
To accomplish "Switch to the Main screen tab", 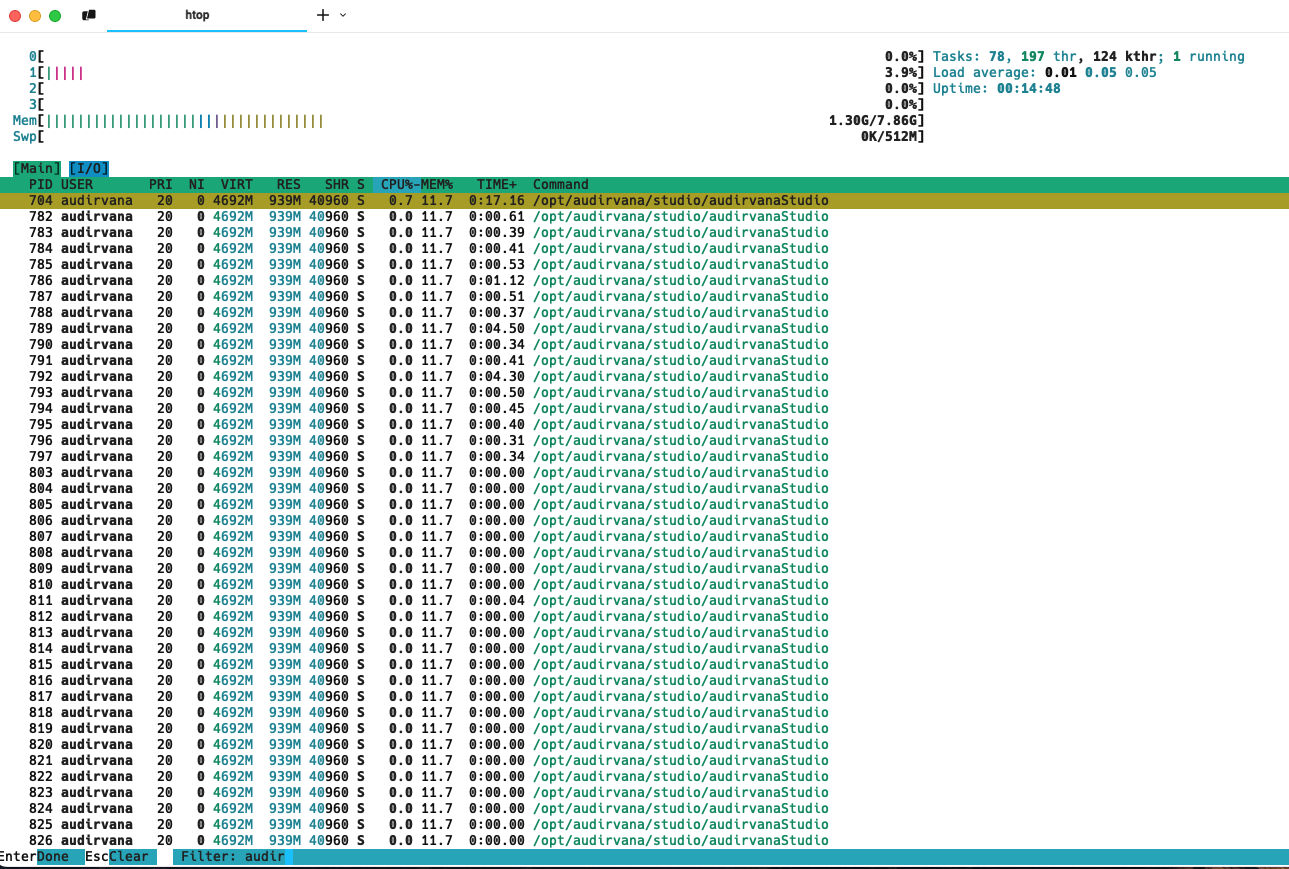I will click(x=36, y=168).
